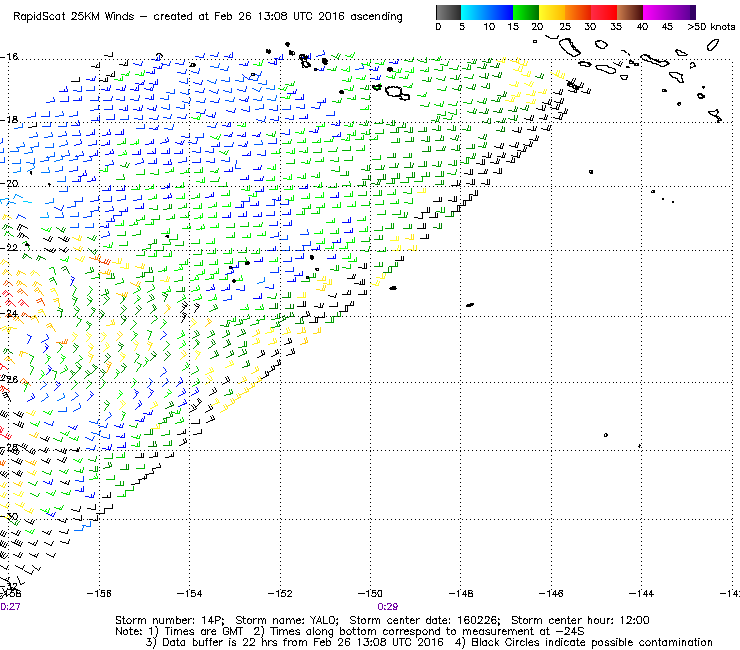Click the -20 latitude label
Screen dimensions: 740x650
point(9,184)
